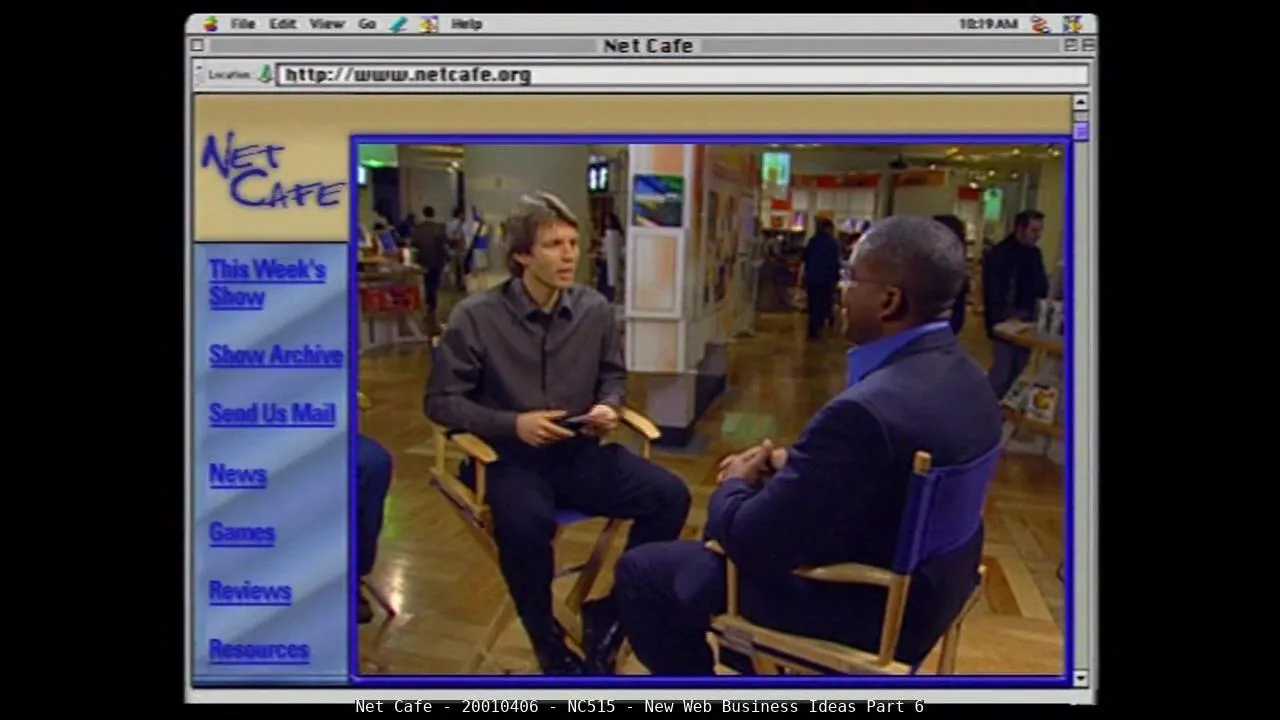This screenshot has width=1280, height=720.
Task: Open the File menu
Action: (243, 24)
